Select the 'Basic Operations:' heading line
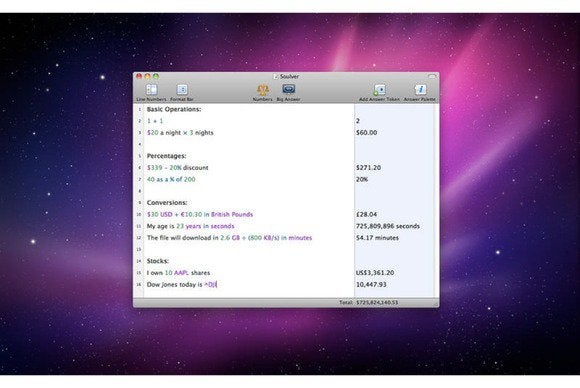 pyautogui.click(x=174, y=109)
